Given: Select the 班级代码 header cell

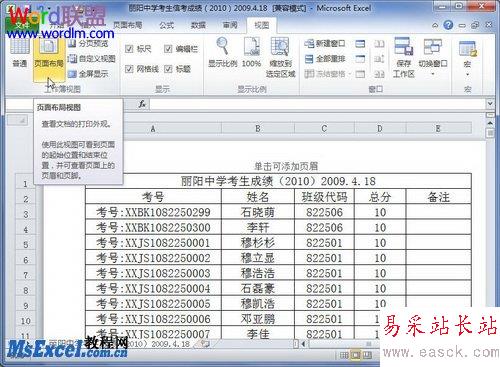Looking at the screenshot, I should [x=324, y=197].
